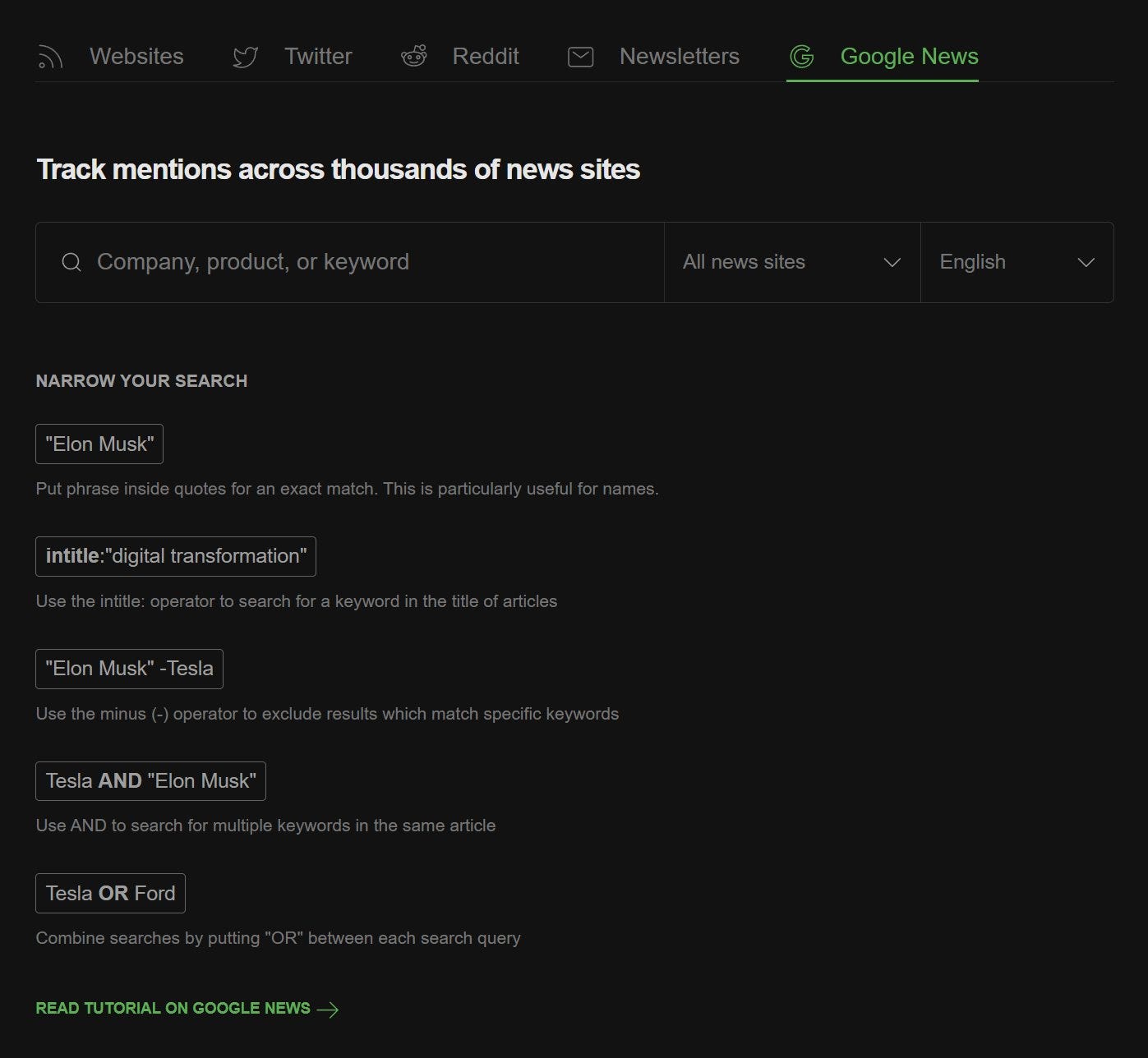Click the magnifying glass search icon

pyautogui.click(x=71, y=262)
